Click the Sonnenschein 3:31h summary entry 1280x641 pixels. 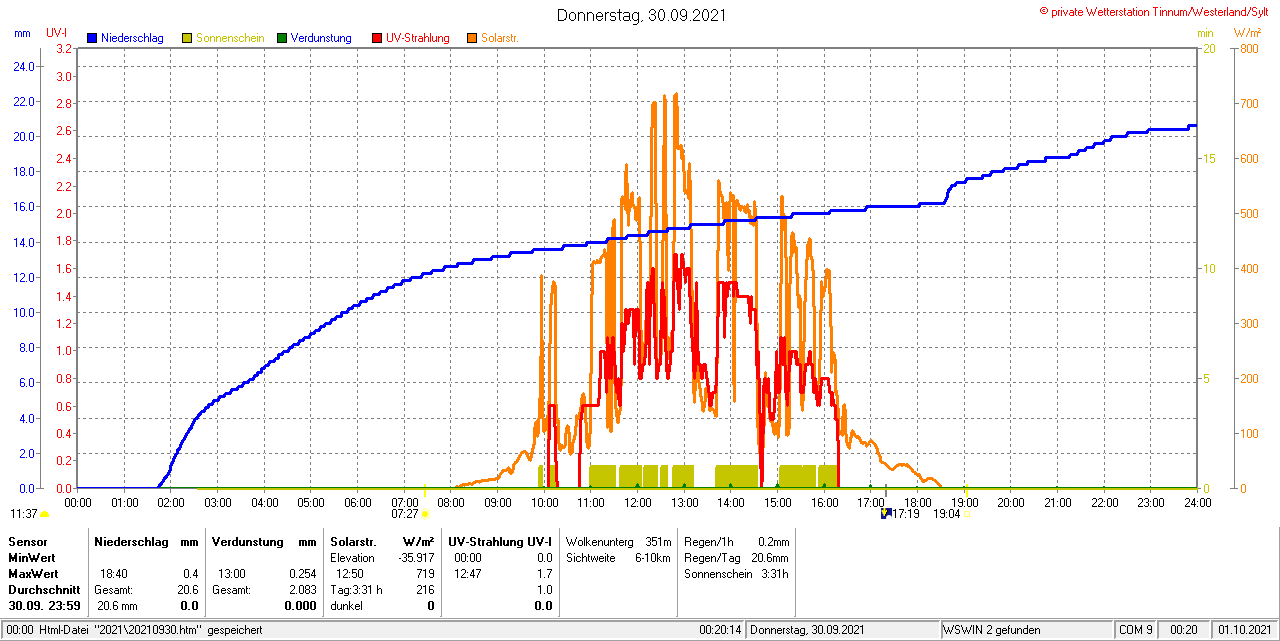tap(736, 573)
